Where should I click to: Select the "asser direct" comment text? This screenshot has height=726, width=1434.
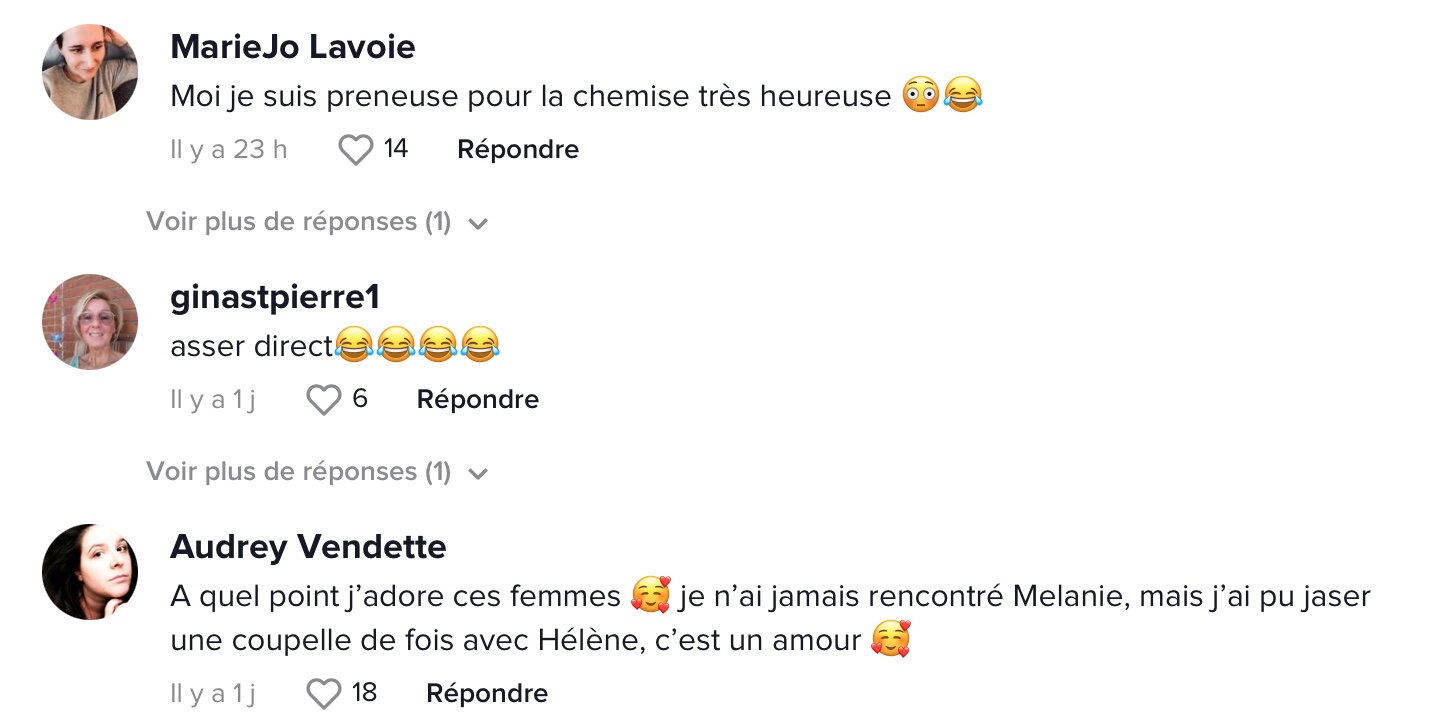click(335, 346)
